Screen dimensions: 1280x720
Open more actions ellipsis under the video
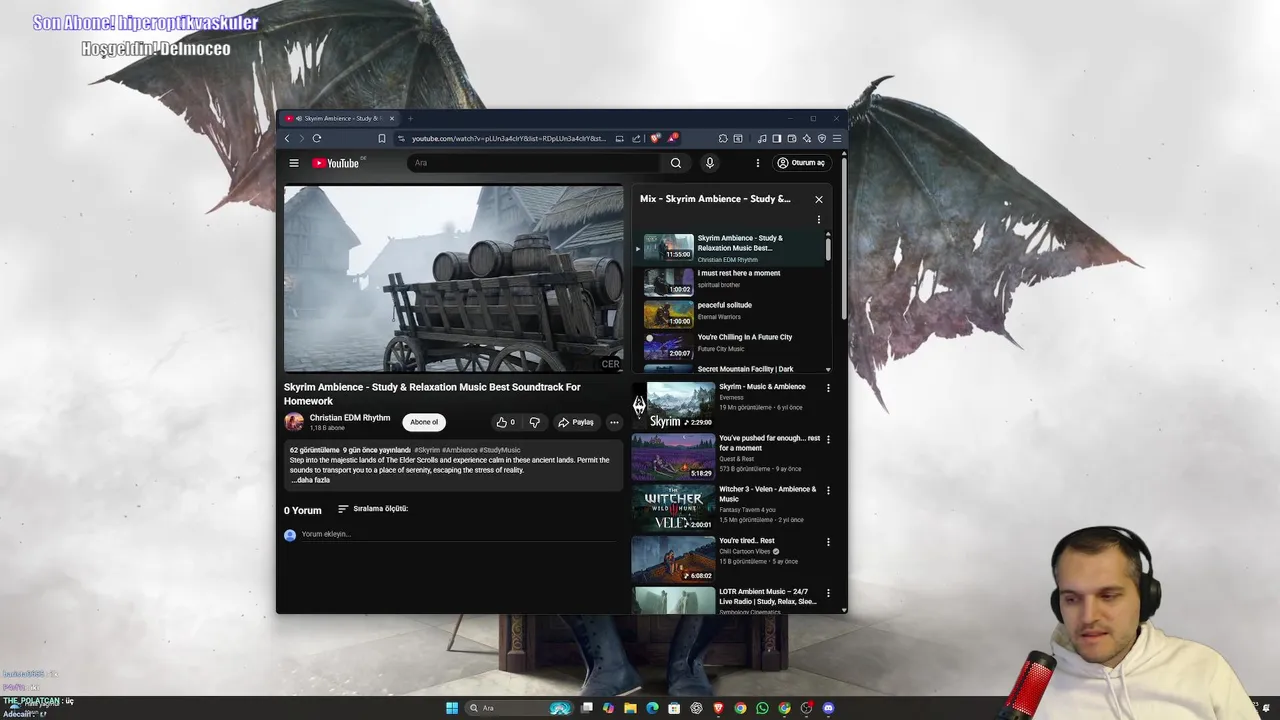click(x=614, y=422)
